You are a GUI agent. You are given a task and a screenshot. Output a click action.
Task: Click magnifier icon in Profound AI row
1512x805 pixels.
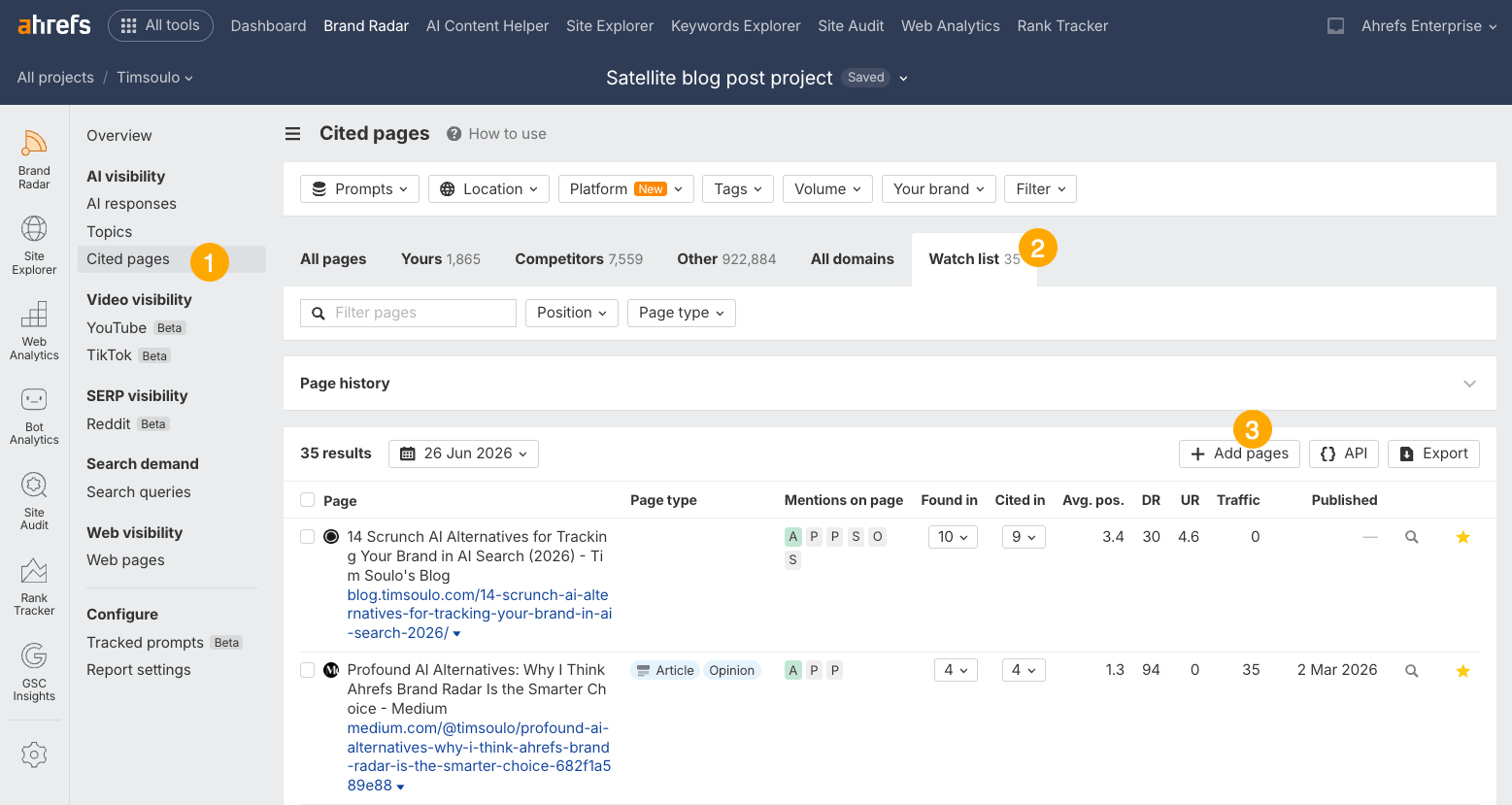pyautogui.click(x=1412, y=671)
